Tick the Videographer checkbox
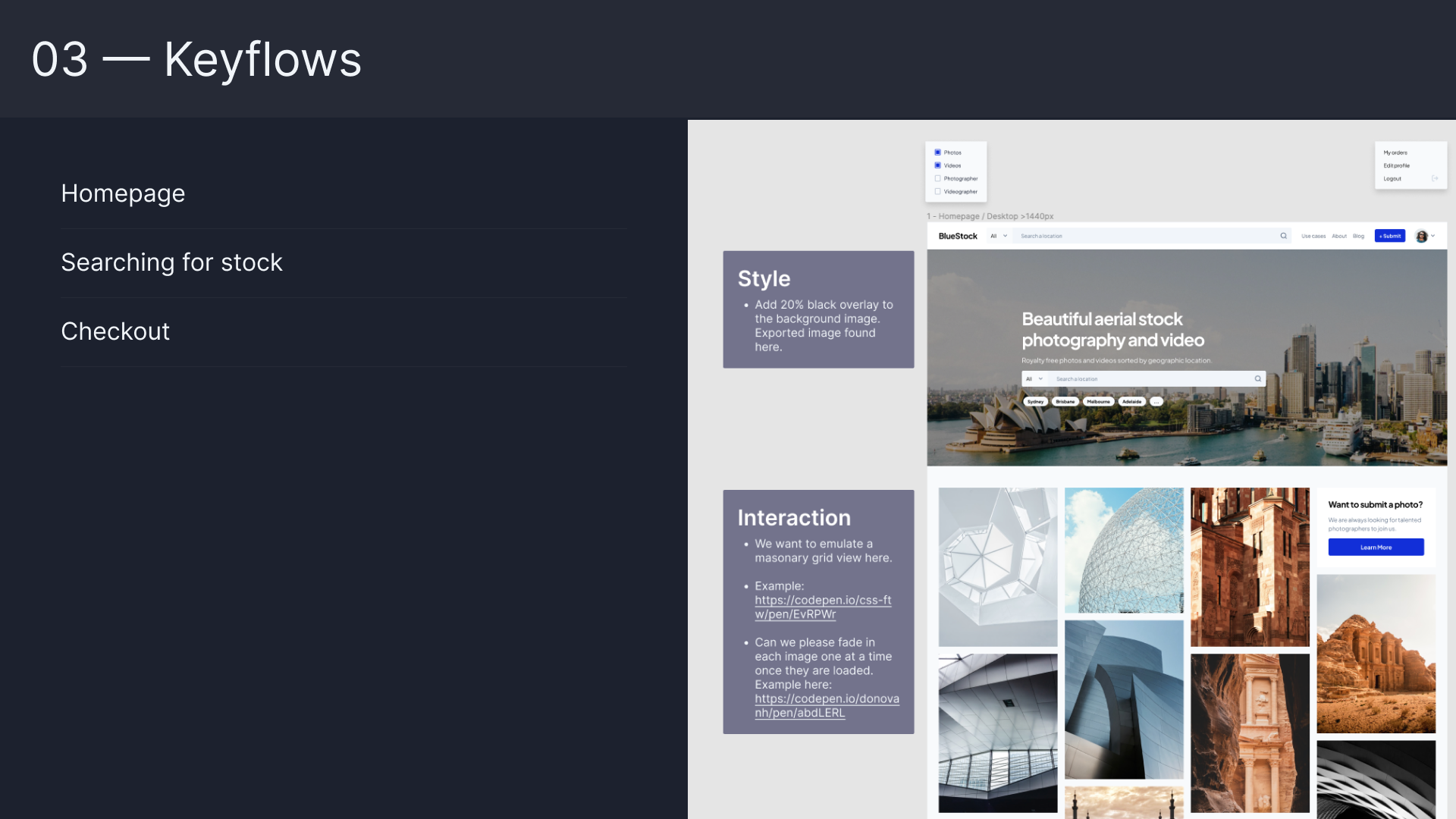This screenshot has height=819, width=1456. [938, 192]
